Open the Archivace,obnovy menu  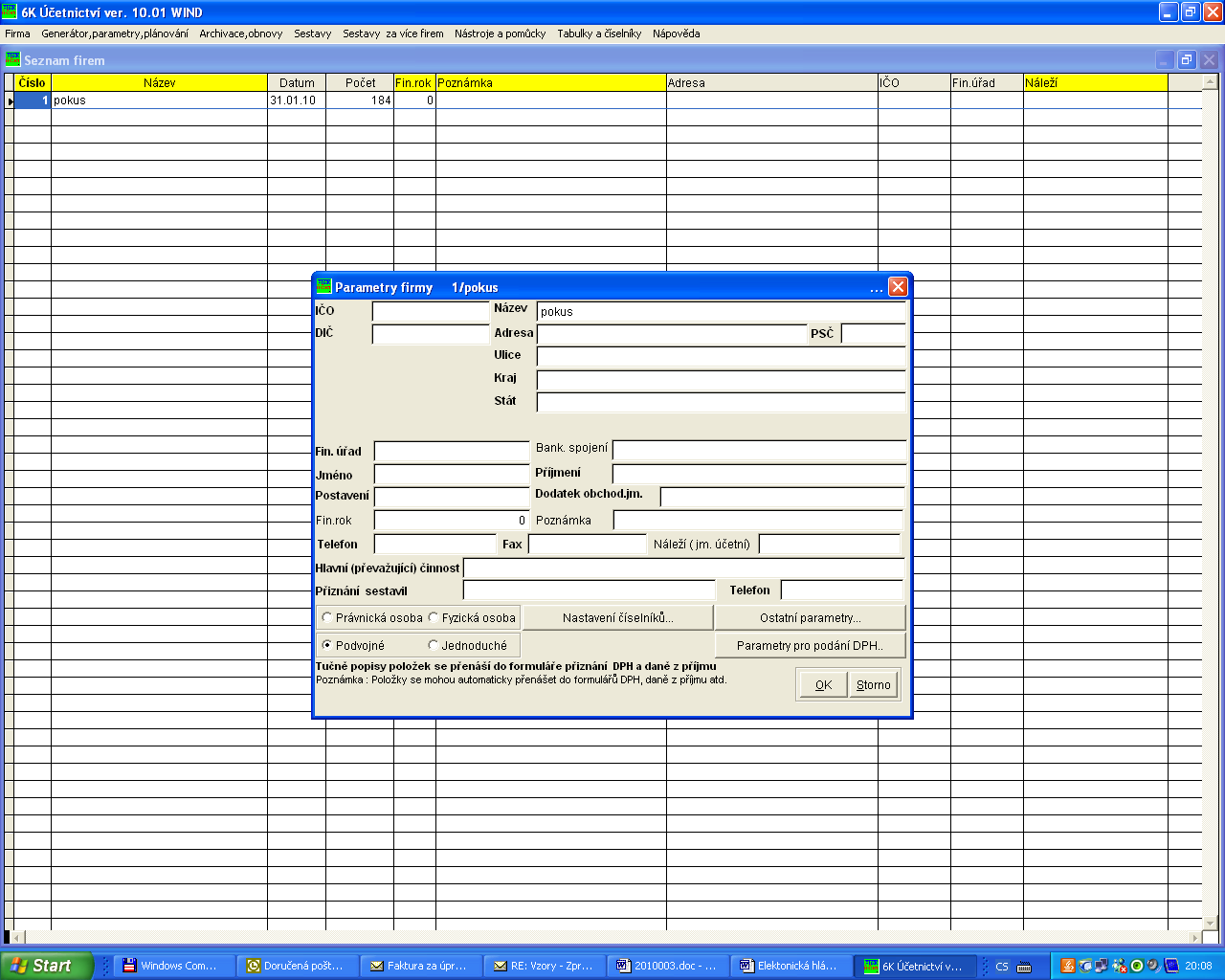coord(241,33)
